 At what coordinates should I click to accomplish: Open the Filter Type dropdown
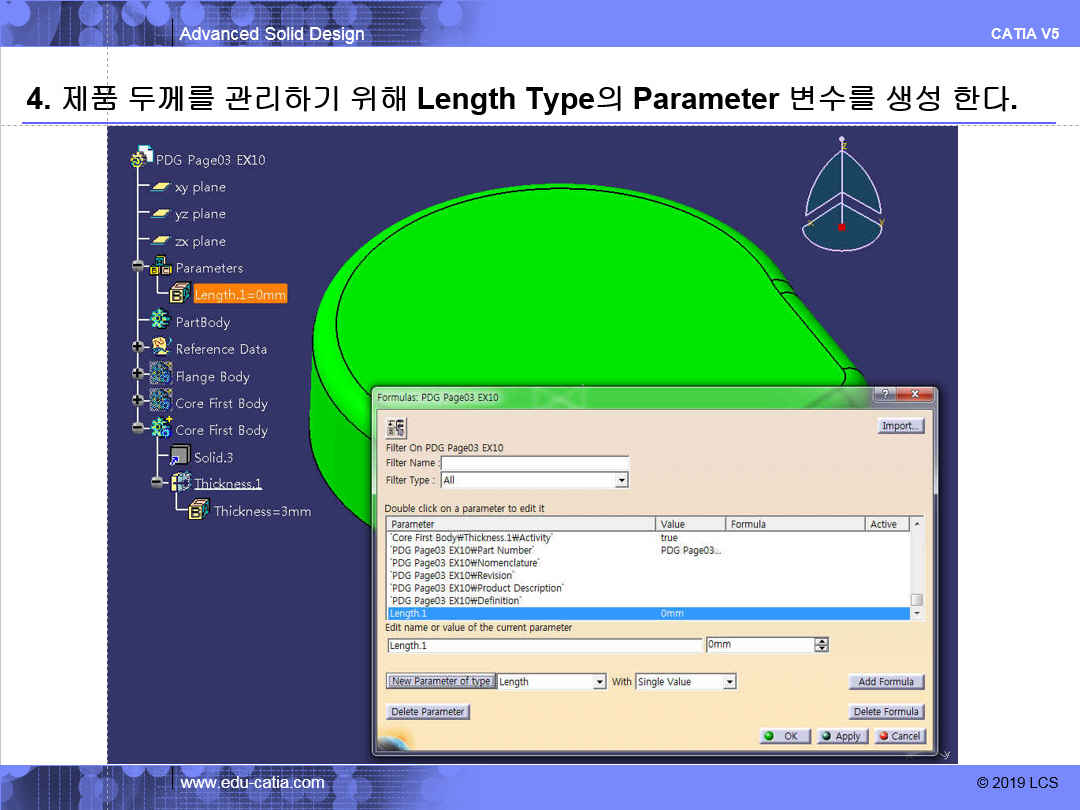(621, 481)
